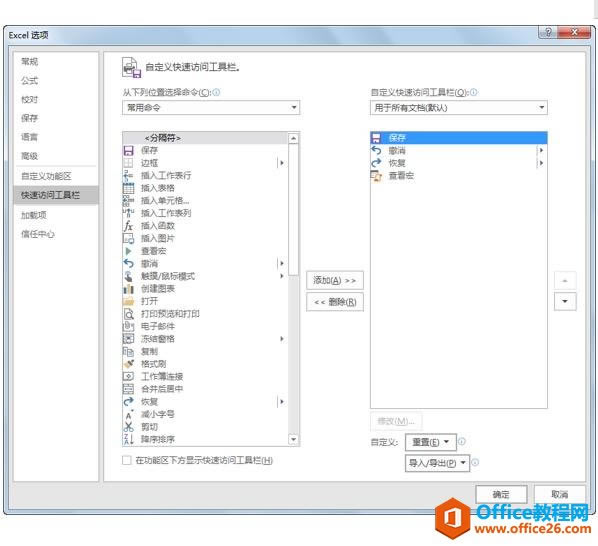The image size is (598, 546).
Task: Open the 高级 options category
Action: coord(30,156)
